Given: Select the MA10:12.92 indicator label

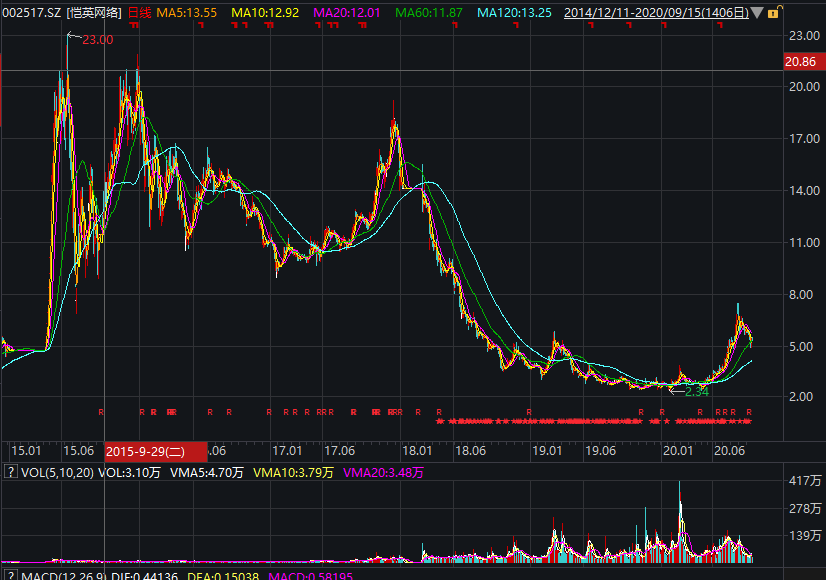Looking at the screenshot, I should point(266,13).
